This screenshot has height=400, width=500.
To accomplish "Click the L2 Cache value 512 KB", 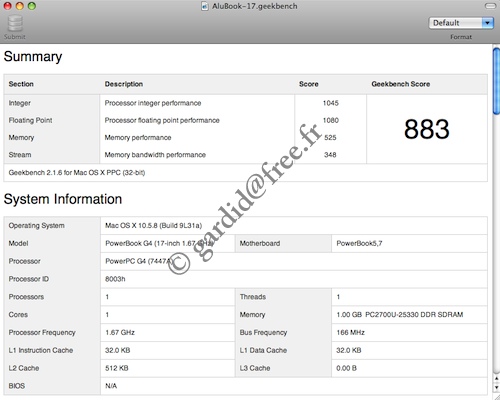I will 117,368.
